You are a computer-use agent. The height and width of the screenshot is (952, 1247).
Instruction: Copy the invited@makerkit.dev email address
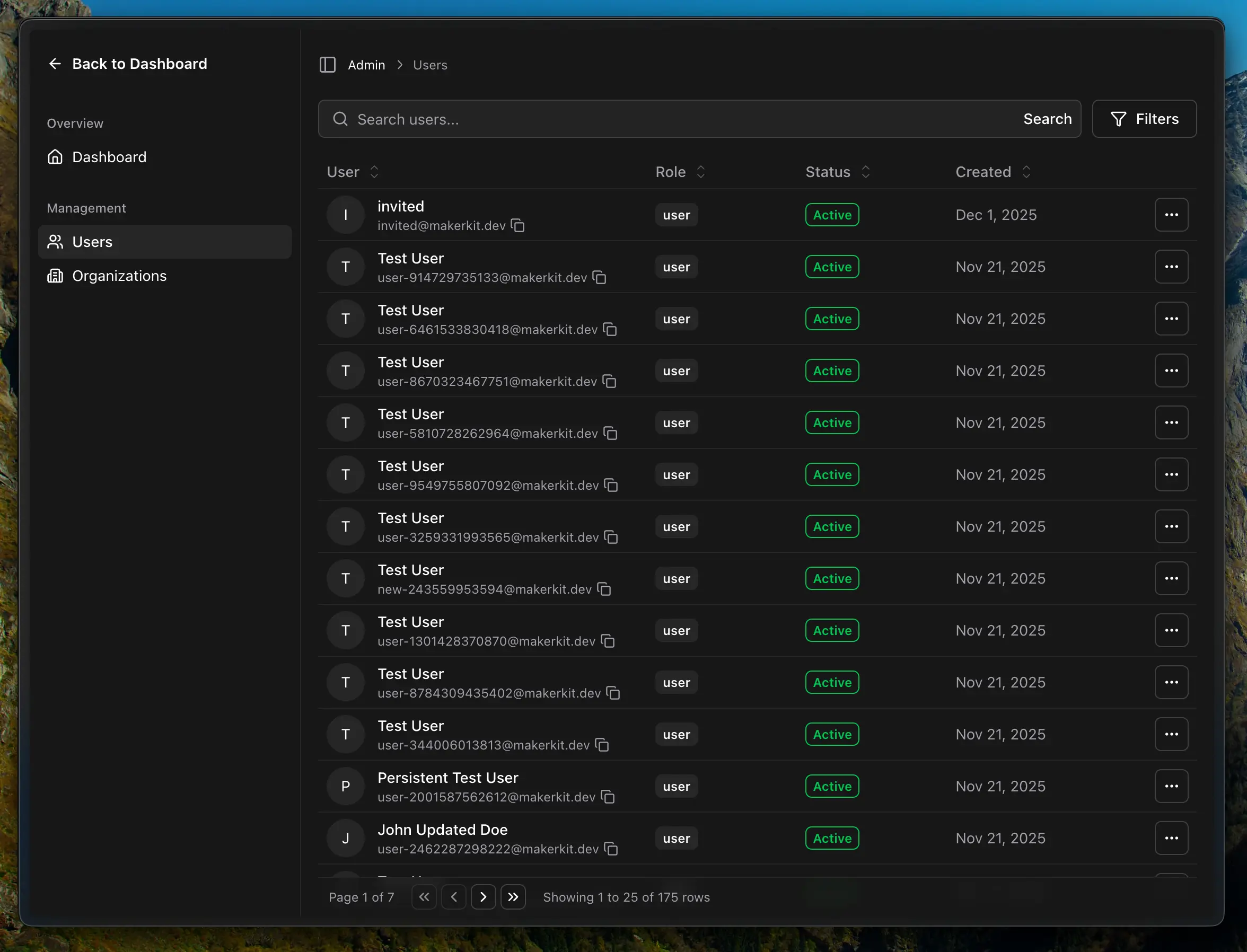(x=517, y=225)
